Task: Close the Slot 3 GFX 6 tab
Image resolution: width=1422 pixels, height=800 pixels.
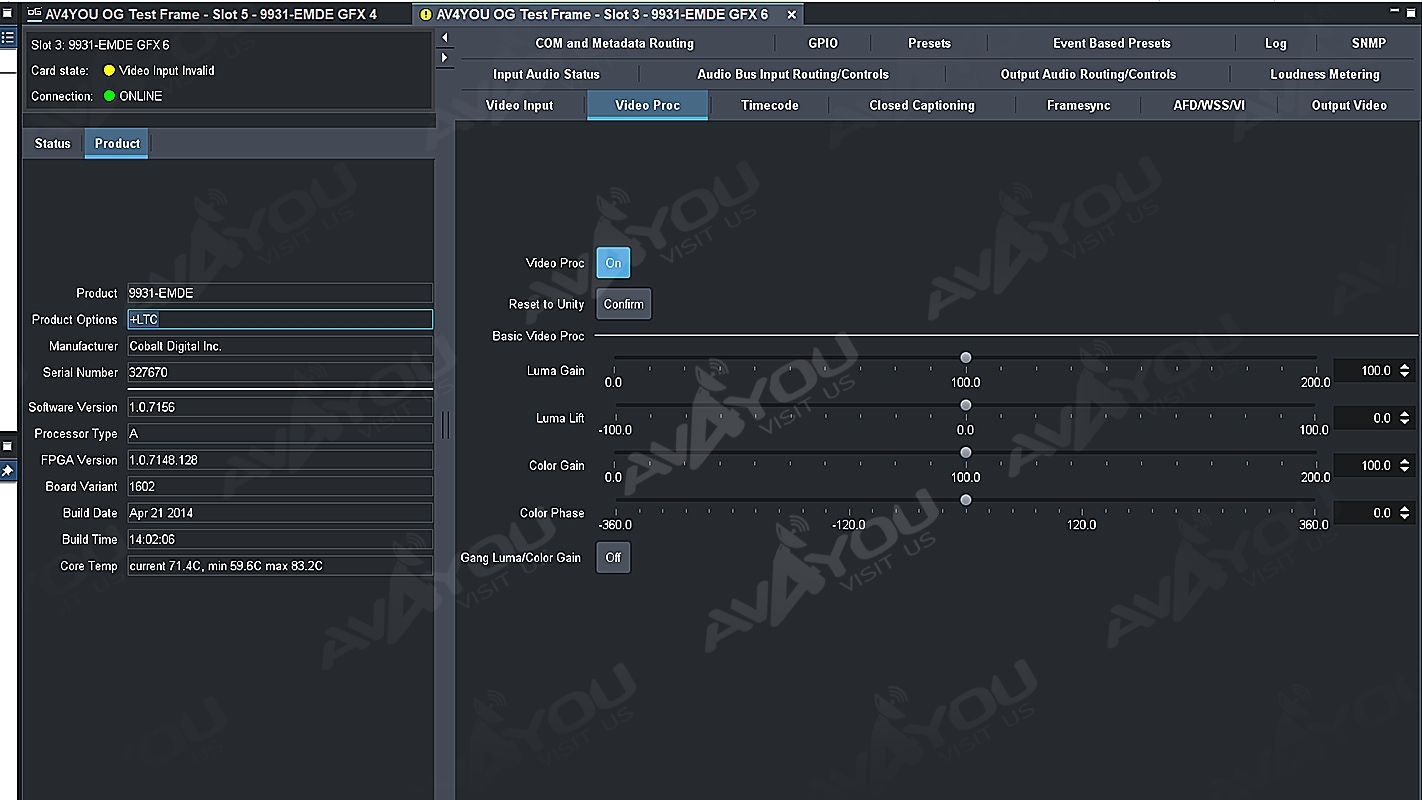Action: point(792,14)
